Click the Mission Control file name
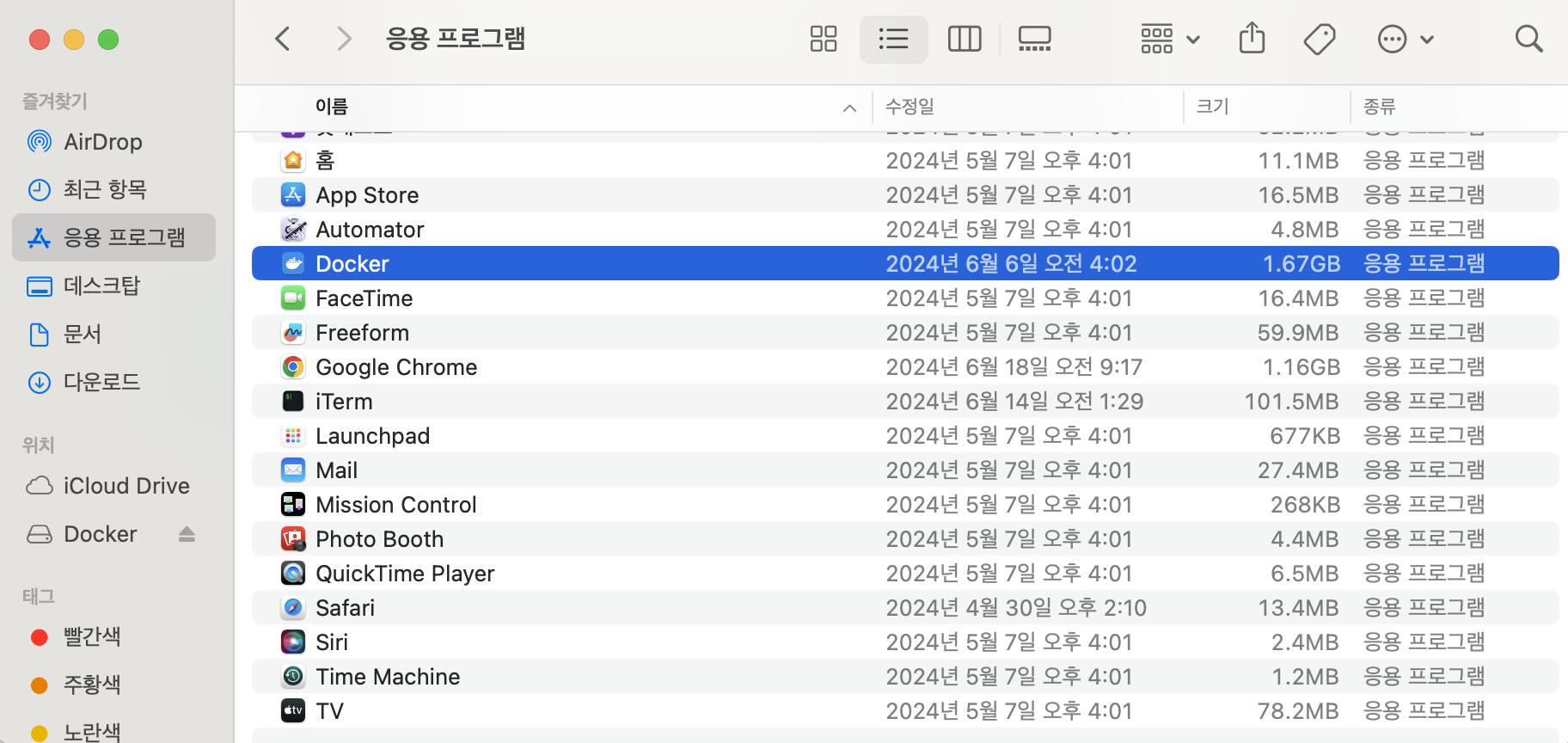This screenshot has height=743, width=1568. [396, 505]
